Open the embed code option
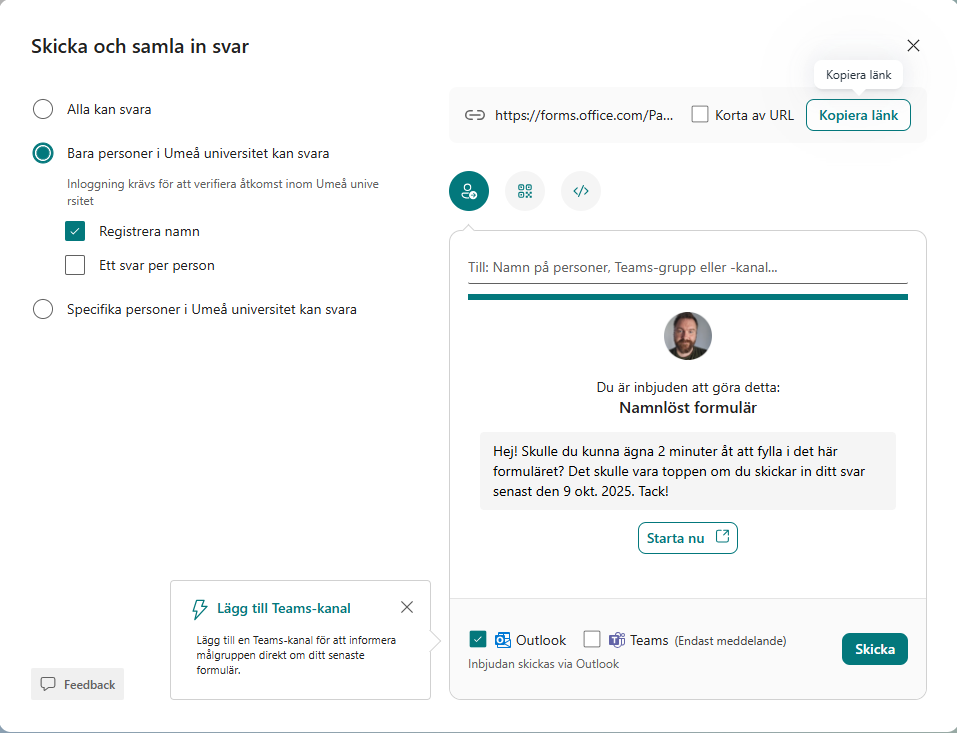The height and width of the screenshot is (733, 957). pos(581,191)
